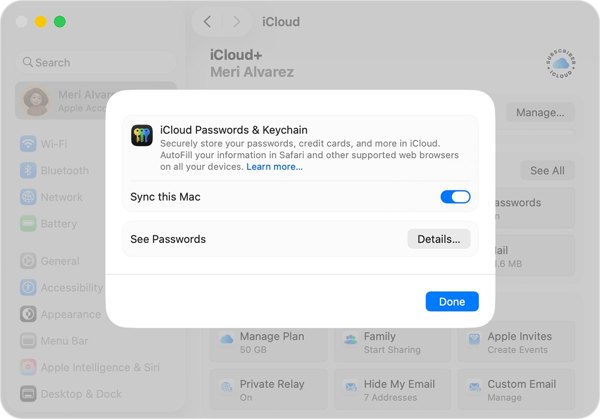Click the General gear icon
The height and width of the screenshot is (419, 600).
coord(28,261)
